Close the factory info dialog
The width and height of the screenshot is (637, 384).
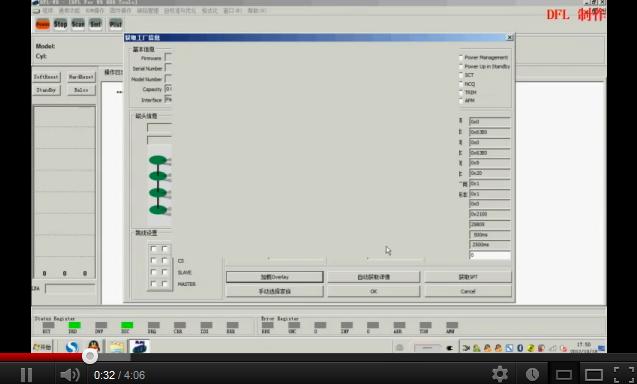click(x=510, y=37)
